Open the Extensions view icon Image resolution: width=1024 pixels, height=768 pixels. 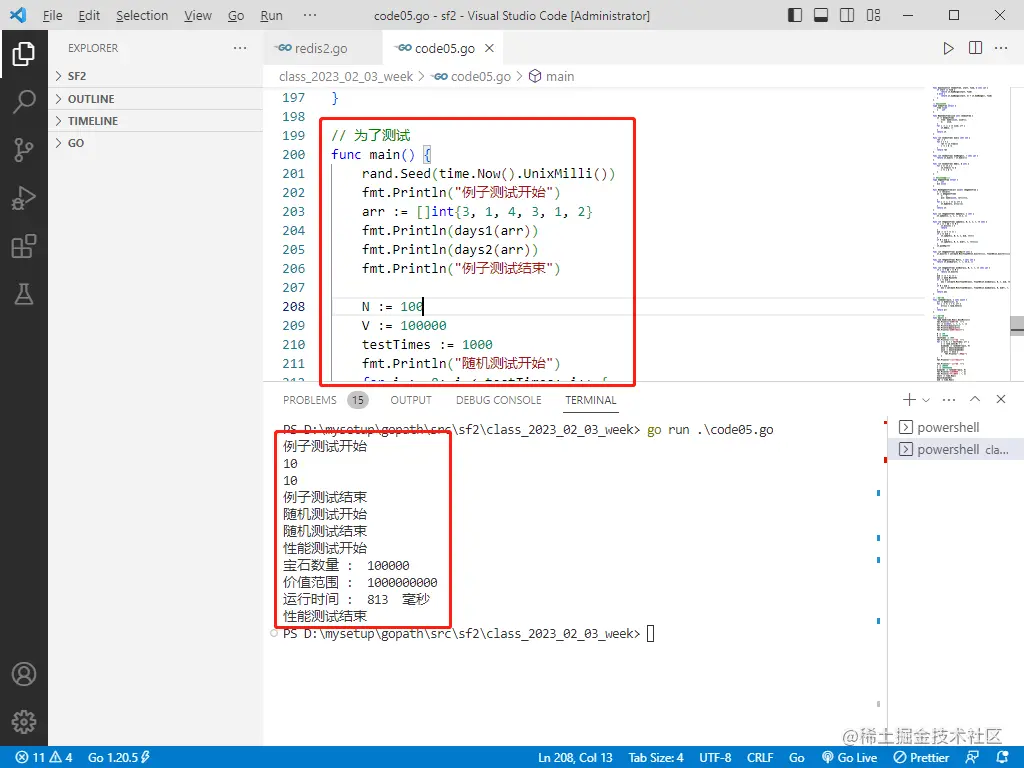[x=24, y=246]
